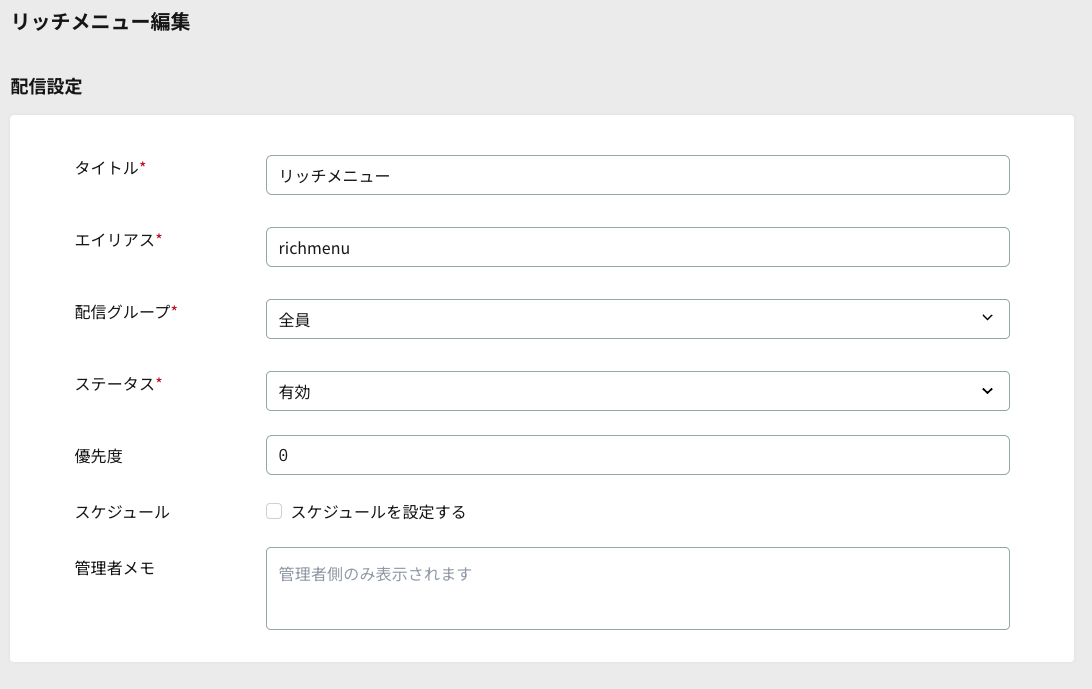Click the リッチメニュー編集 page heading
1092x689 pixels.
100,22
